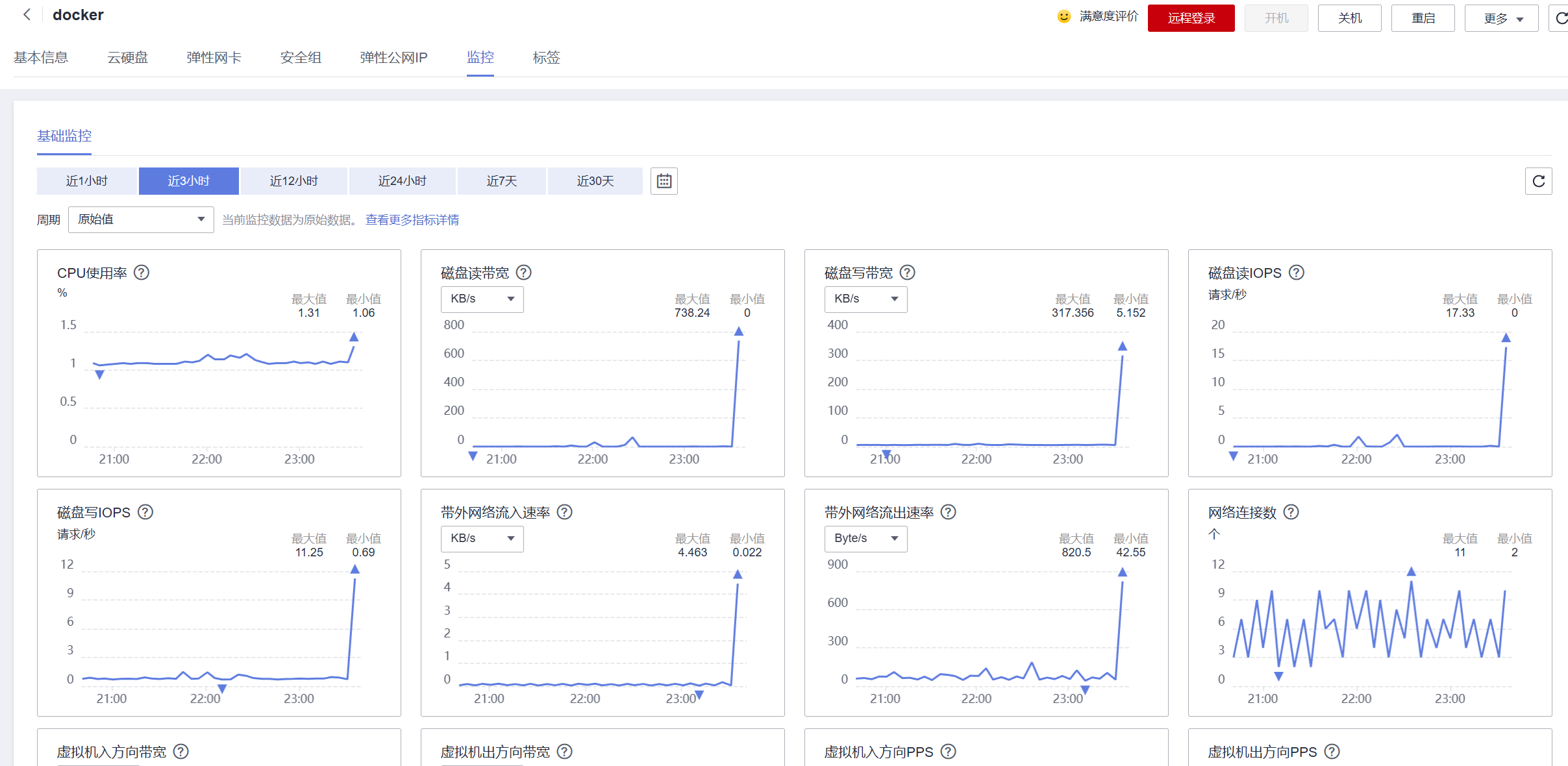Show help for 磁盘读带宽

pos(523,273)
